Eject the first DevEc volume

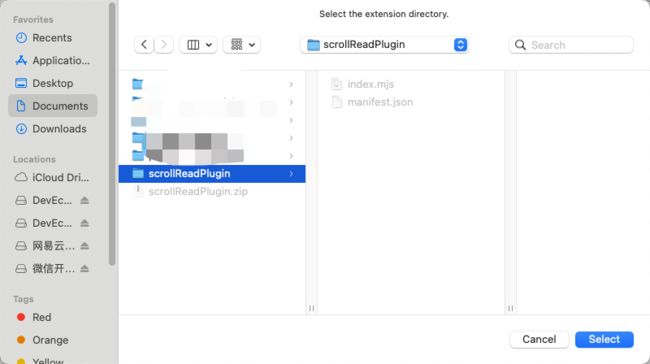[85, 200]
